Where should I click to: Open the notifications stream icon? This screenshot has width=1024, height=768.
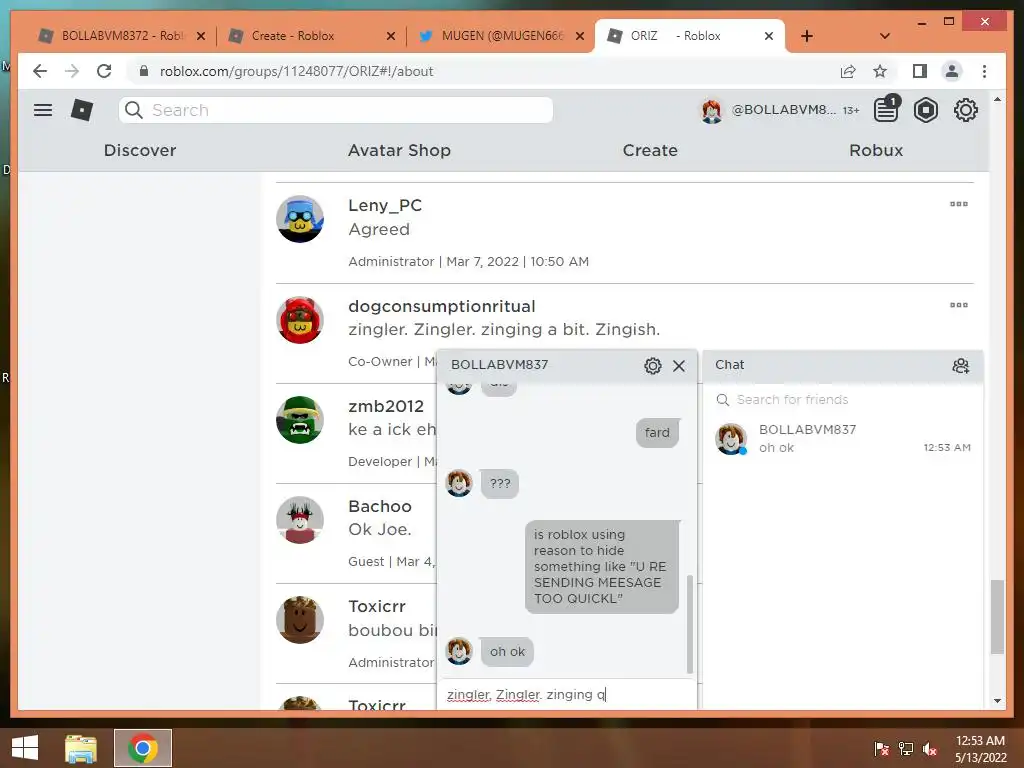tap(886, 109)
